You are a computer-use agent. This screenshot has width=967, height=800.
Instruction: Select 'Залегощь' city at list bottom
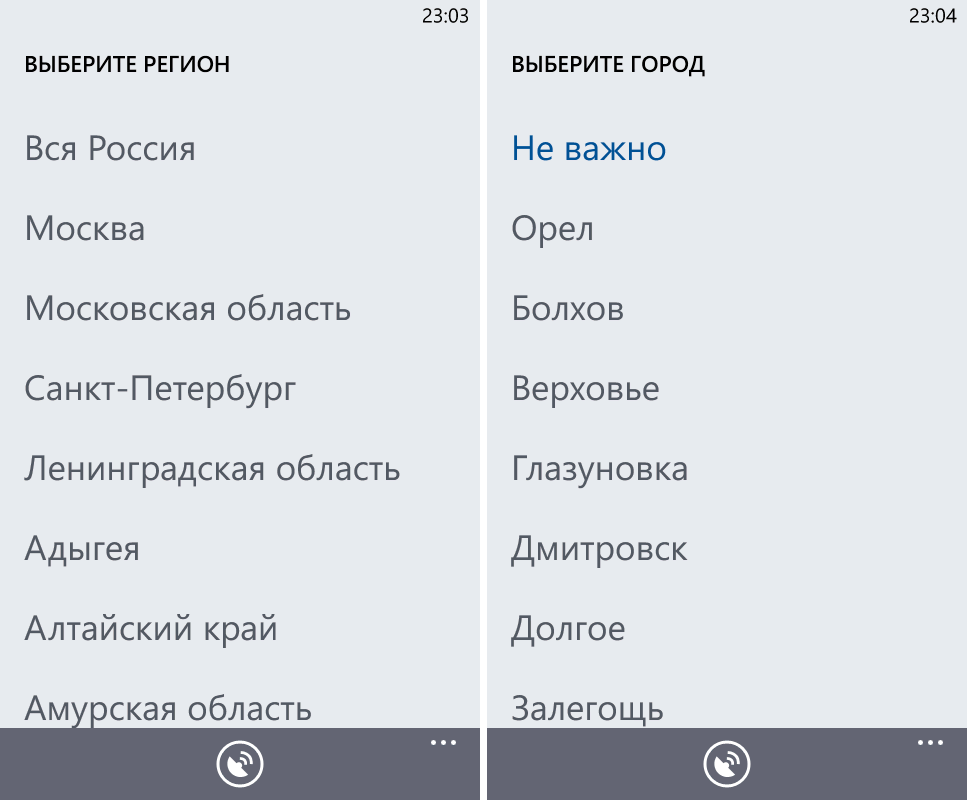[587, 708]
